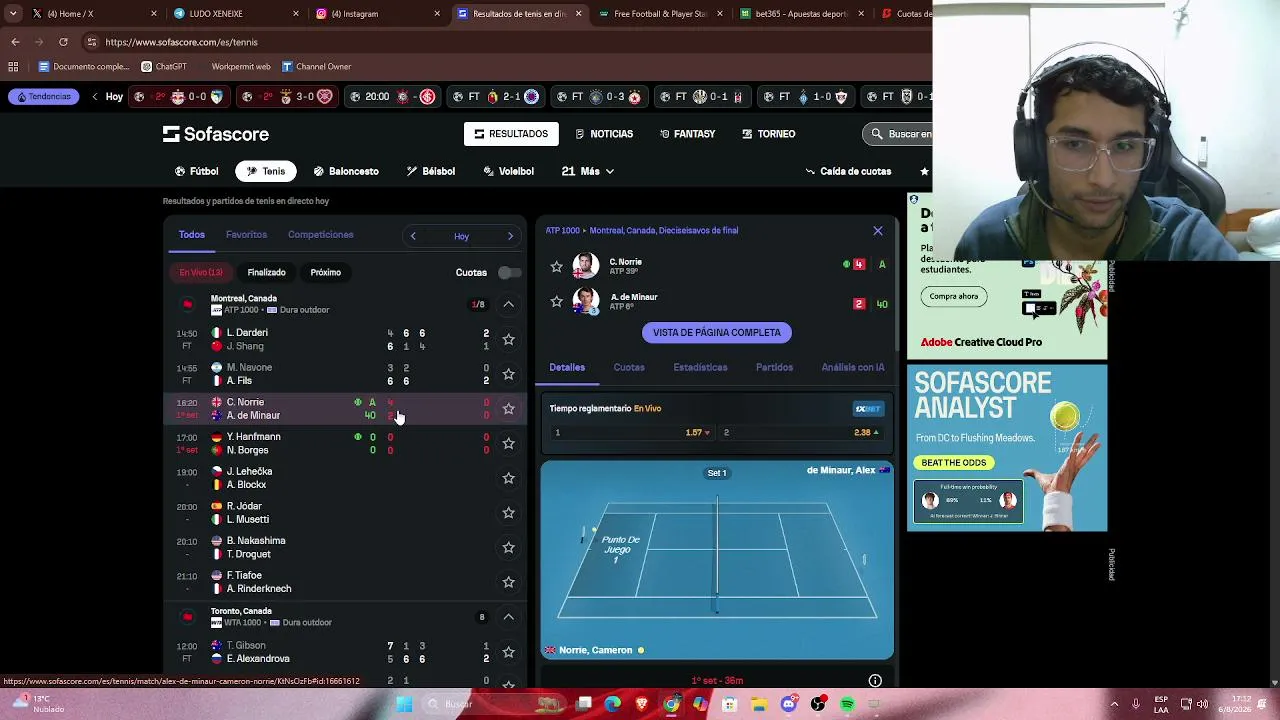Open File Explorer from the taskbar
The width and height of the screenshot is (1280, 720).
click(x=760, y=704)
